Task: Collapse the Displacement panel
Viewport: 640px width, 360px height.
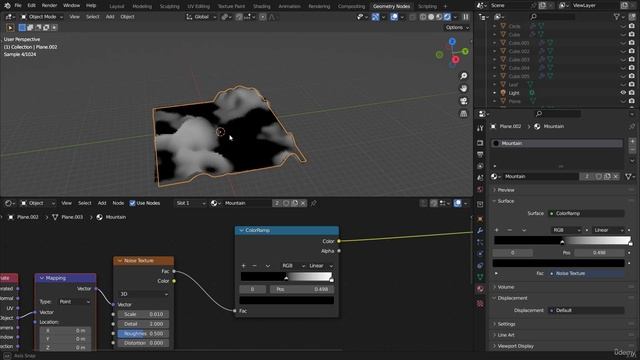Action: [x=512, y=298]
